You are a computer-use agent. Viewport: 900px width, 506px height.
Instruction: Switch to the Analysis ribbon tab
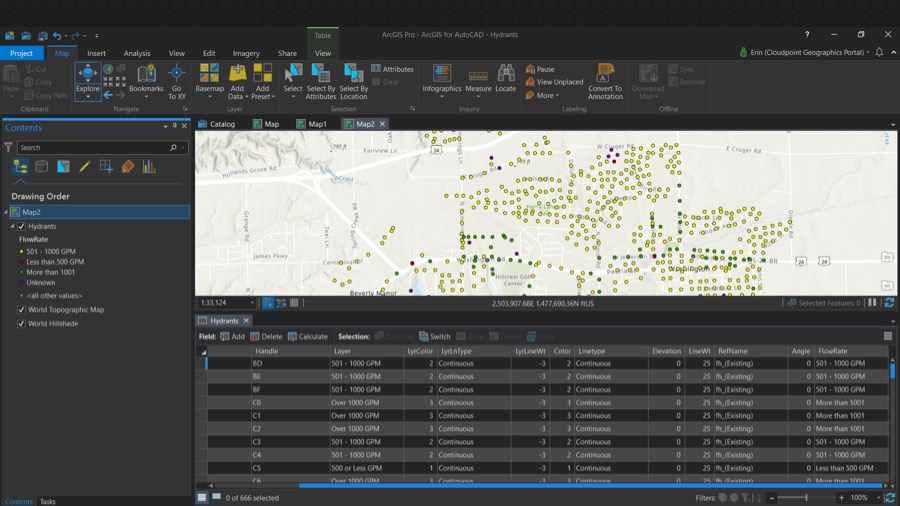click(x=137, y=53)
